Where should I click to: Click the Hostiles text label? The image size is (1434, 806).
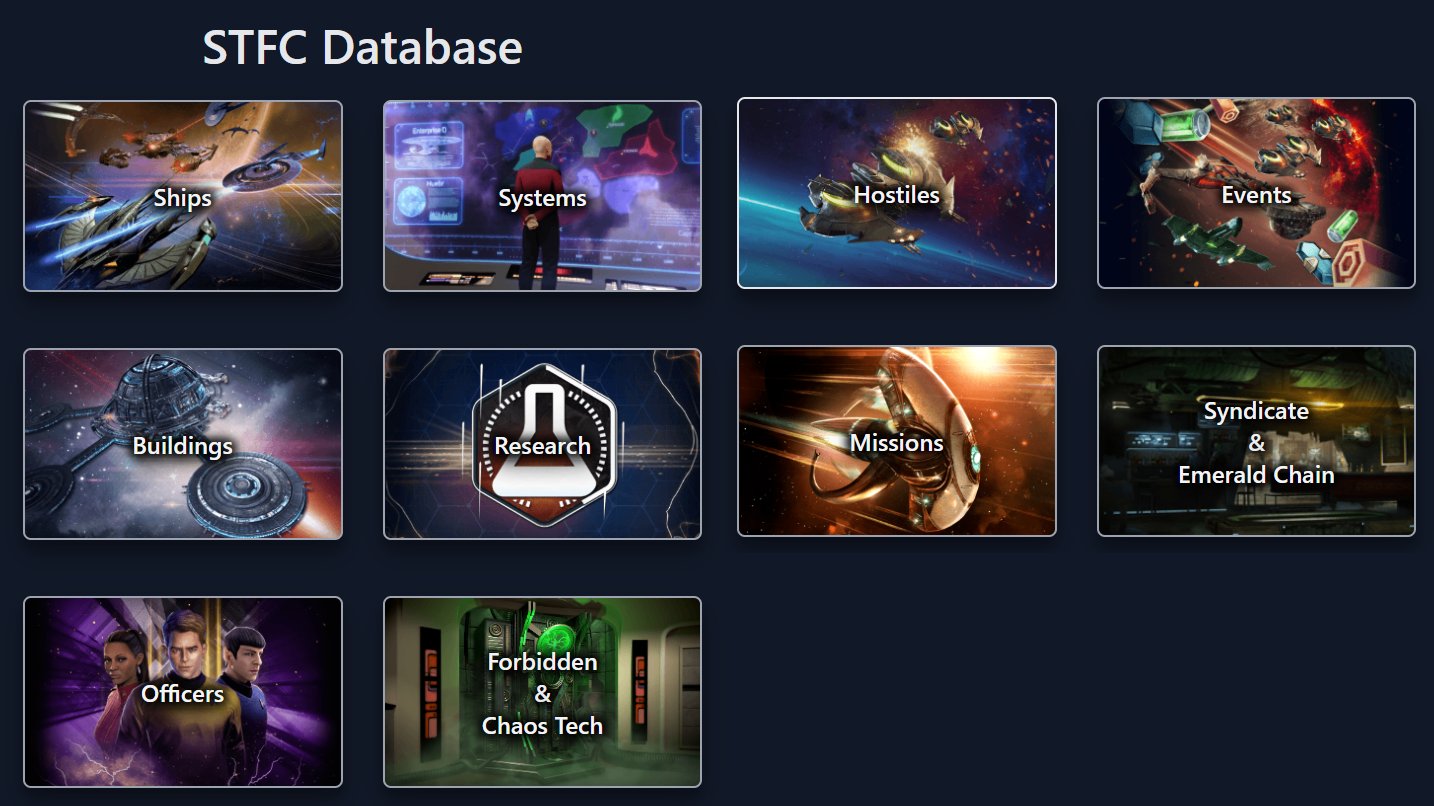[x=897, y=195]
